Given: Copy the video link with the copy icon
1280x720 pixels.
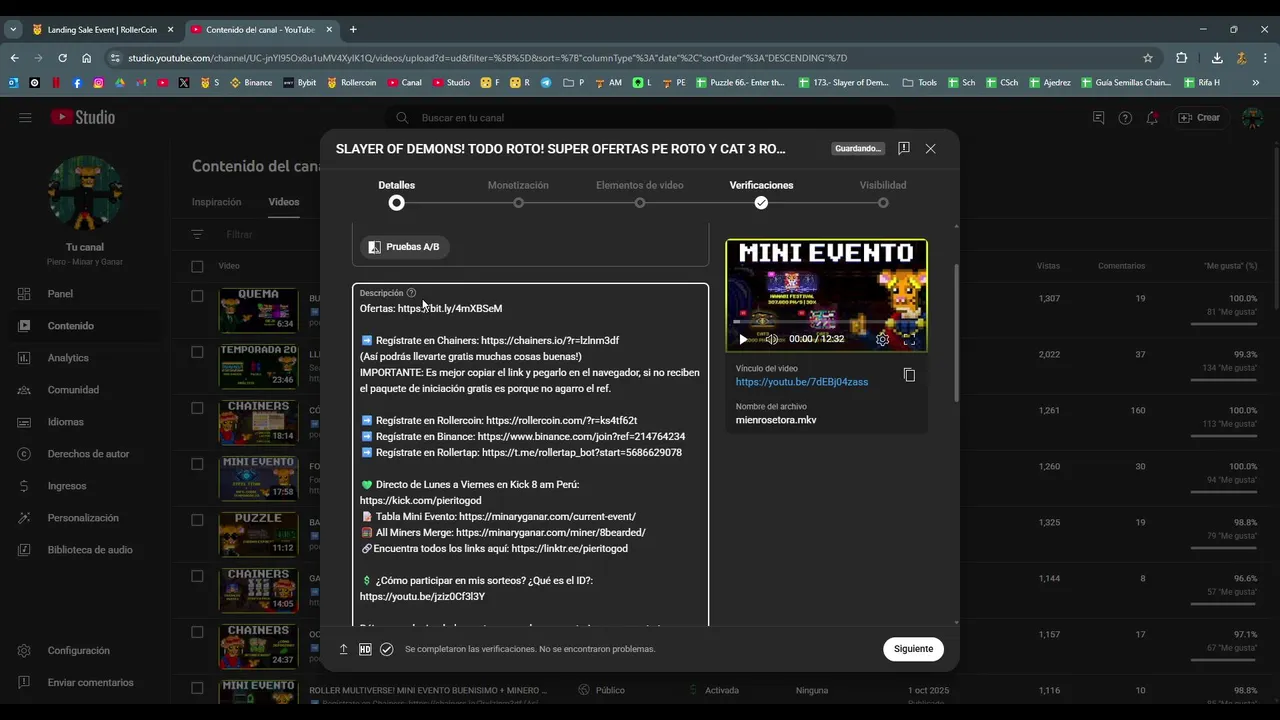Looking at the screenshot, I should pos(909,375).
